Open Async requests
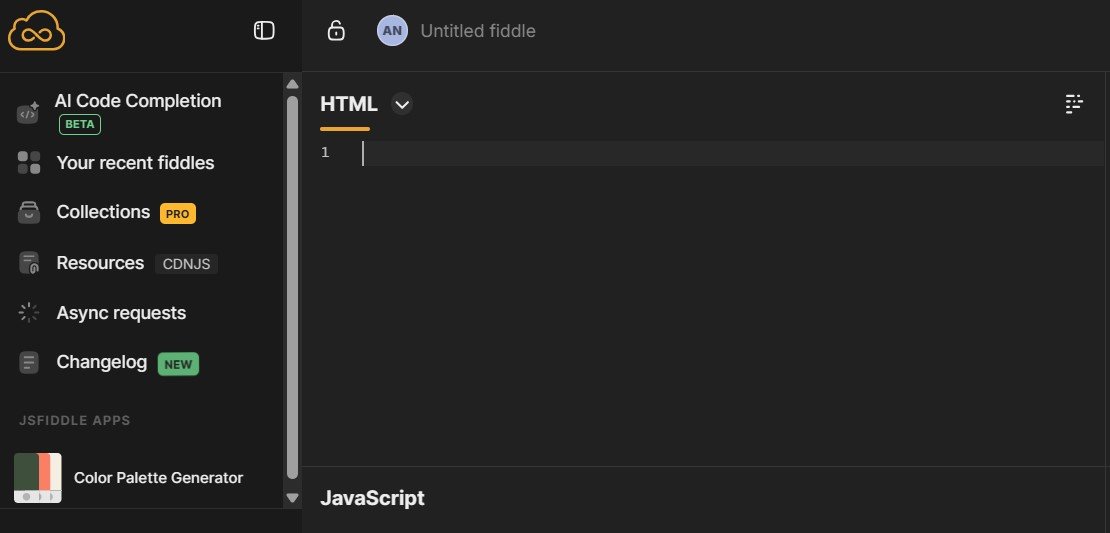The width and height of the screenshot is (1110, 533). point(121,313)
